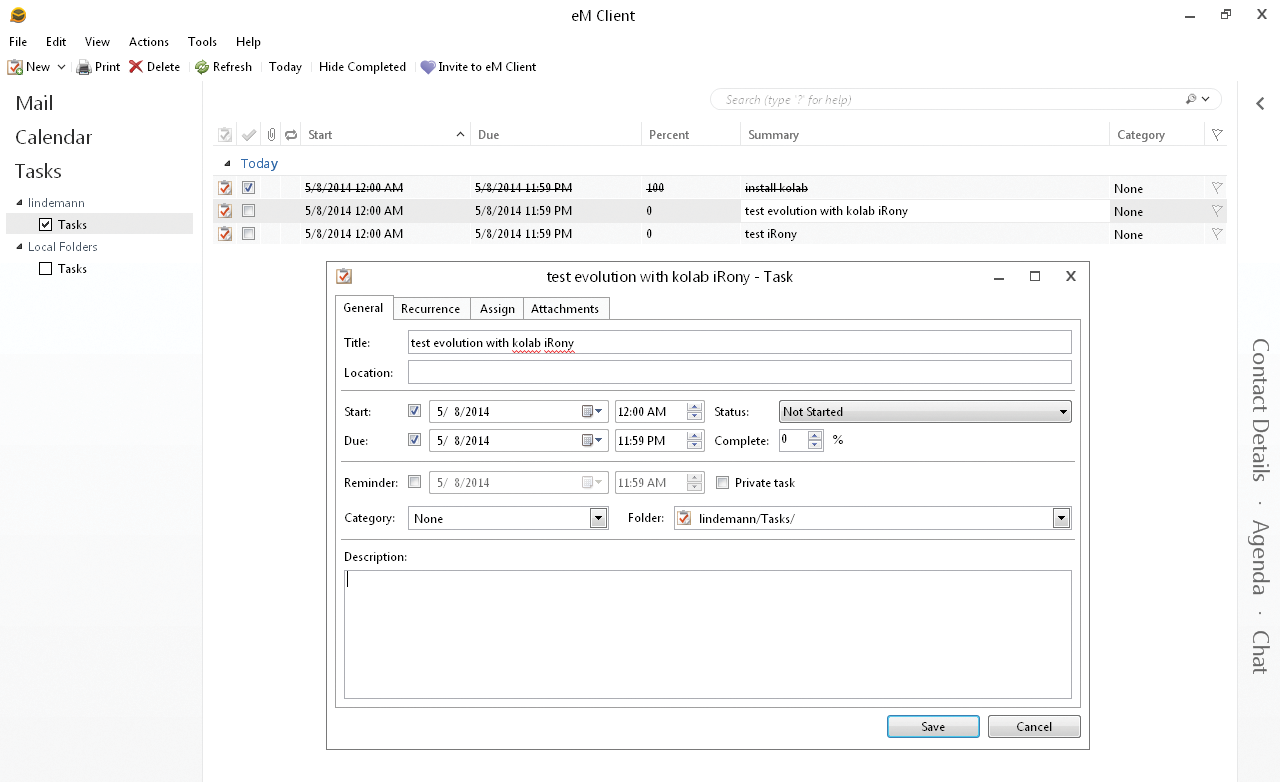Toggle the Due date checkbox
The width and height of the screenshot is (1280, 782).
414,440
